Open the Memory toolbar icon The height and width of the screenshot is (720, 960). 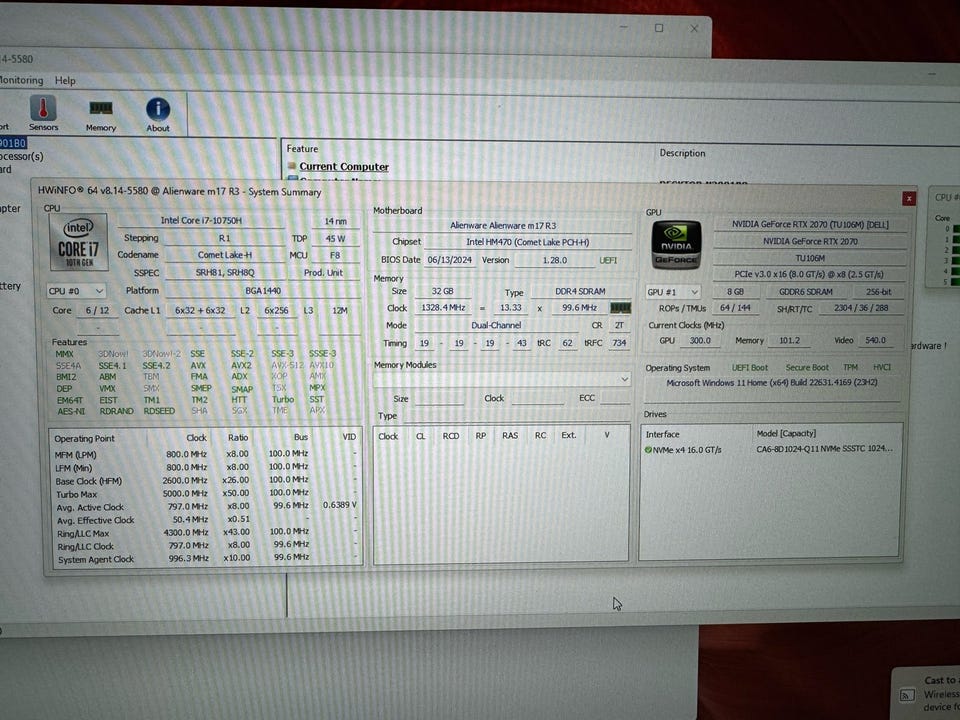click(x=100, y=115)
